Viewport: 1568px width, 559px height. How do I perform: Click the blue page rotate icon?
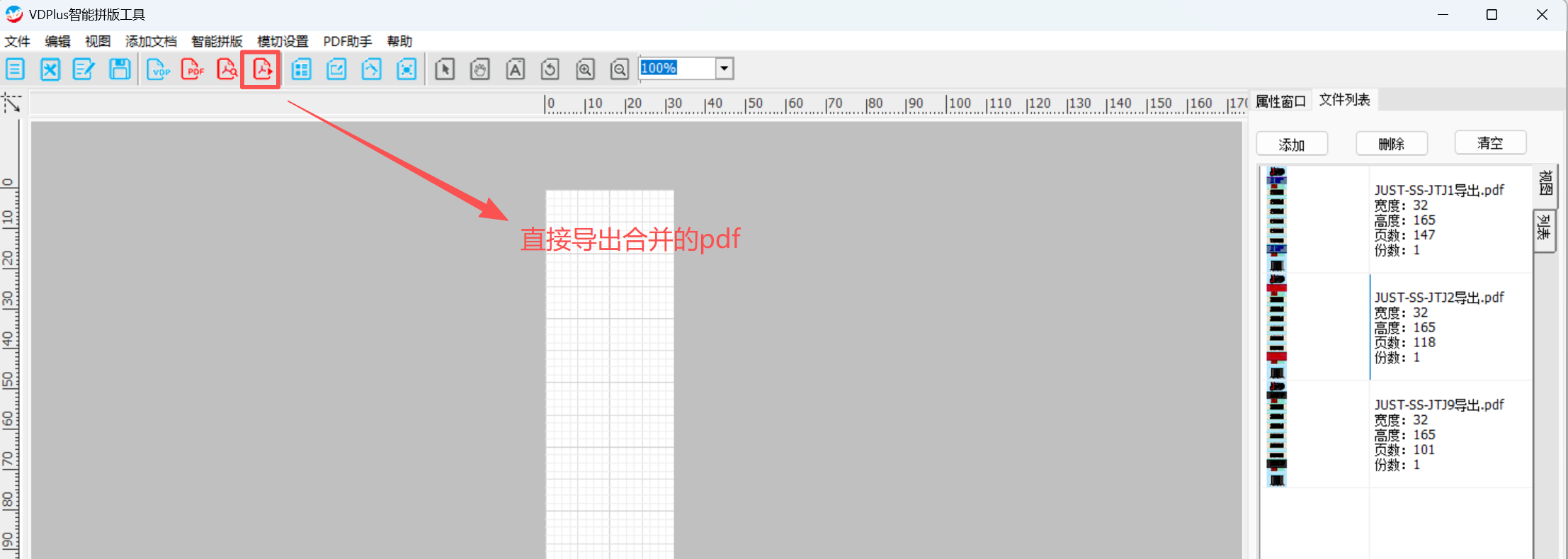click(371, 69)
